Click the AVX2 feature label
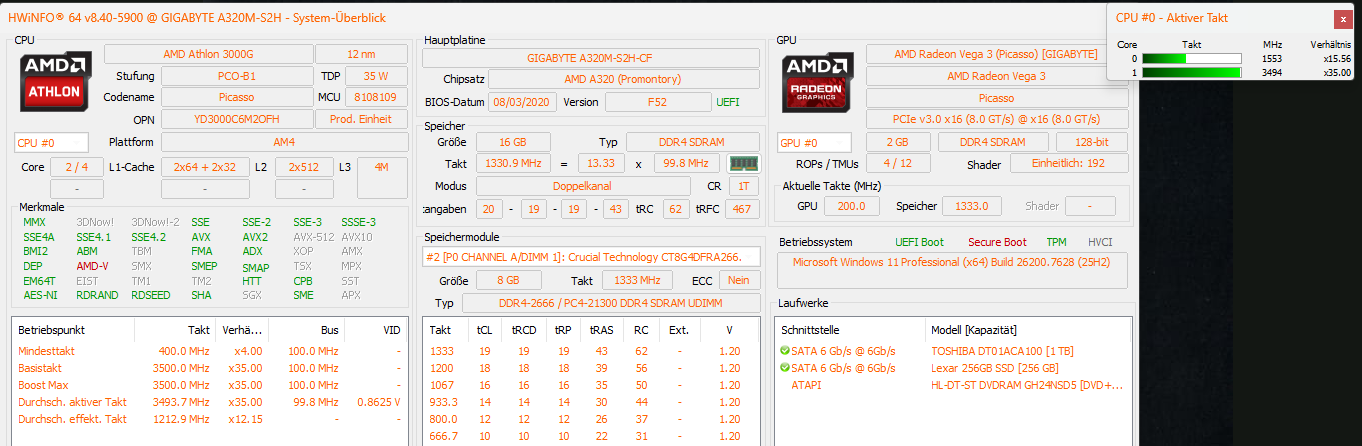The height and width of the screenshot is (446, 1362). pyautogui.click(x=255, y=237)
